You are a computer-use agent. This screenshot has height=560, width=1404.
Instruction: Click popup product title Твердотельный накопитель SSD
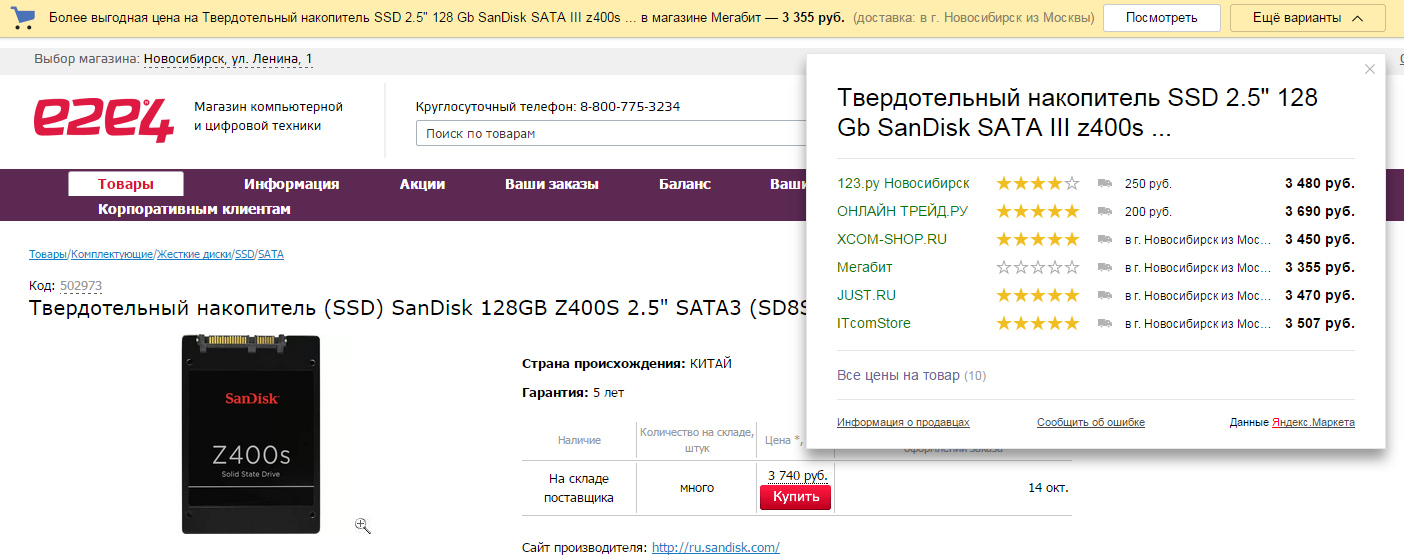click(1077, 113)
